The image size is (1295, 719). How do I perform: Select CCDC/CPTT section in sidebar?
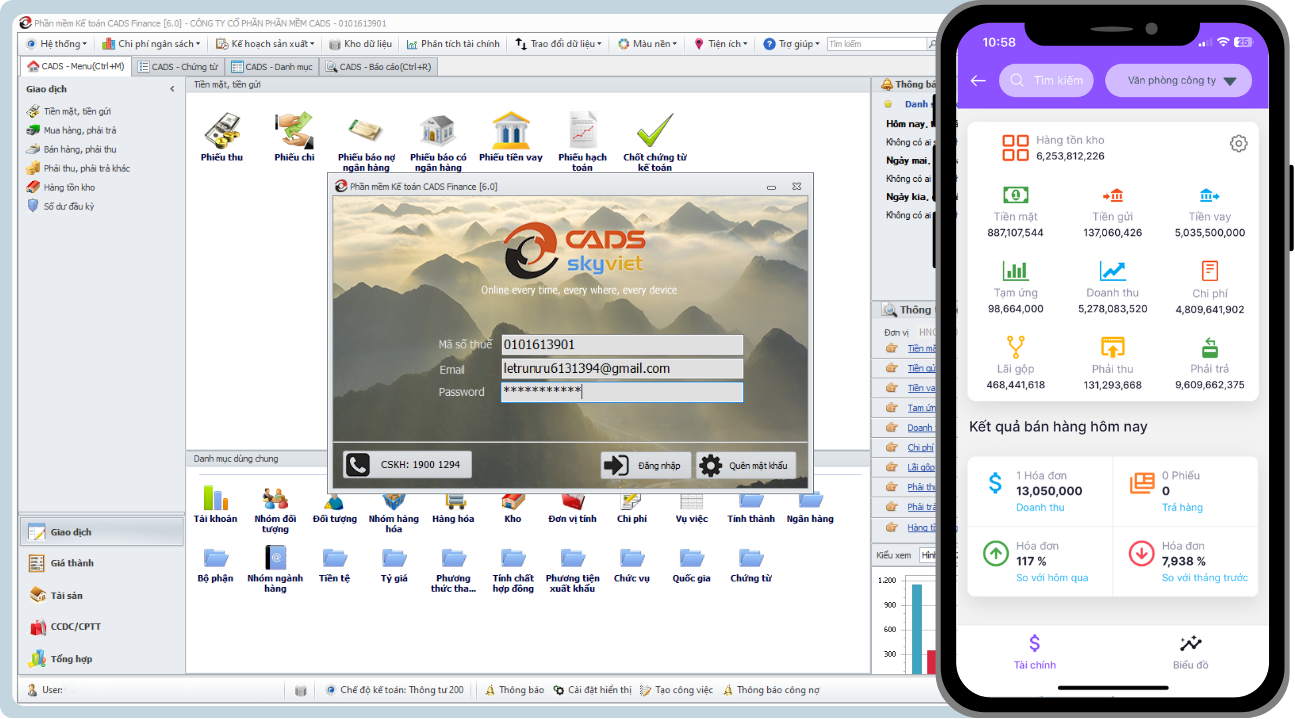[101, 627]
